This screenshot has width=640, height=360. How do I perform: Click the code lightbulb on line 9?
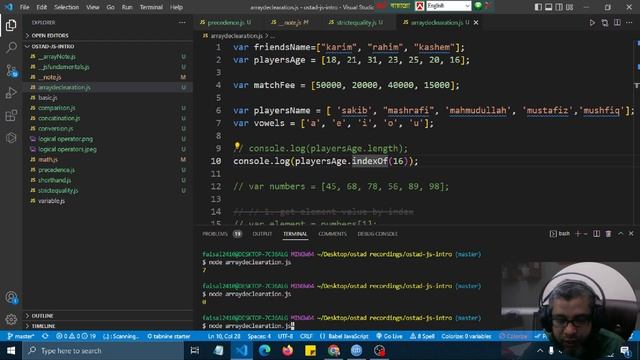[237, 146]
